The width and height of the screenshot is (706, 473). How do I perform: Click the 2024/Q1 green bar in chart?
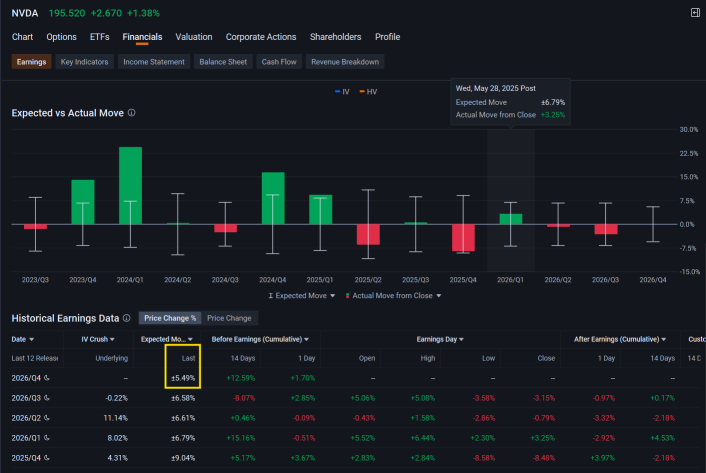(x=131, y=185)
